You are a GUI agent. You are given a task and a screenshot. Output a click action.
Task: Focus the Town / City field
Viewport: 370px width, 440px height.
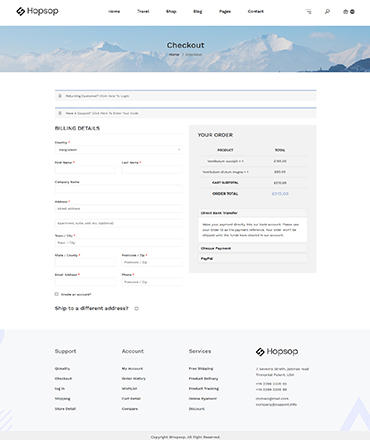(119, 243)
